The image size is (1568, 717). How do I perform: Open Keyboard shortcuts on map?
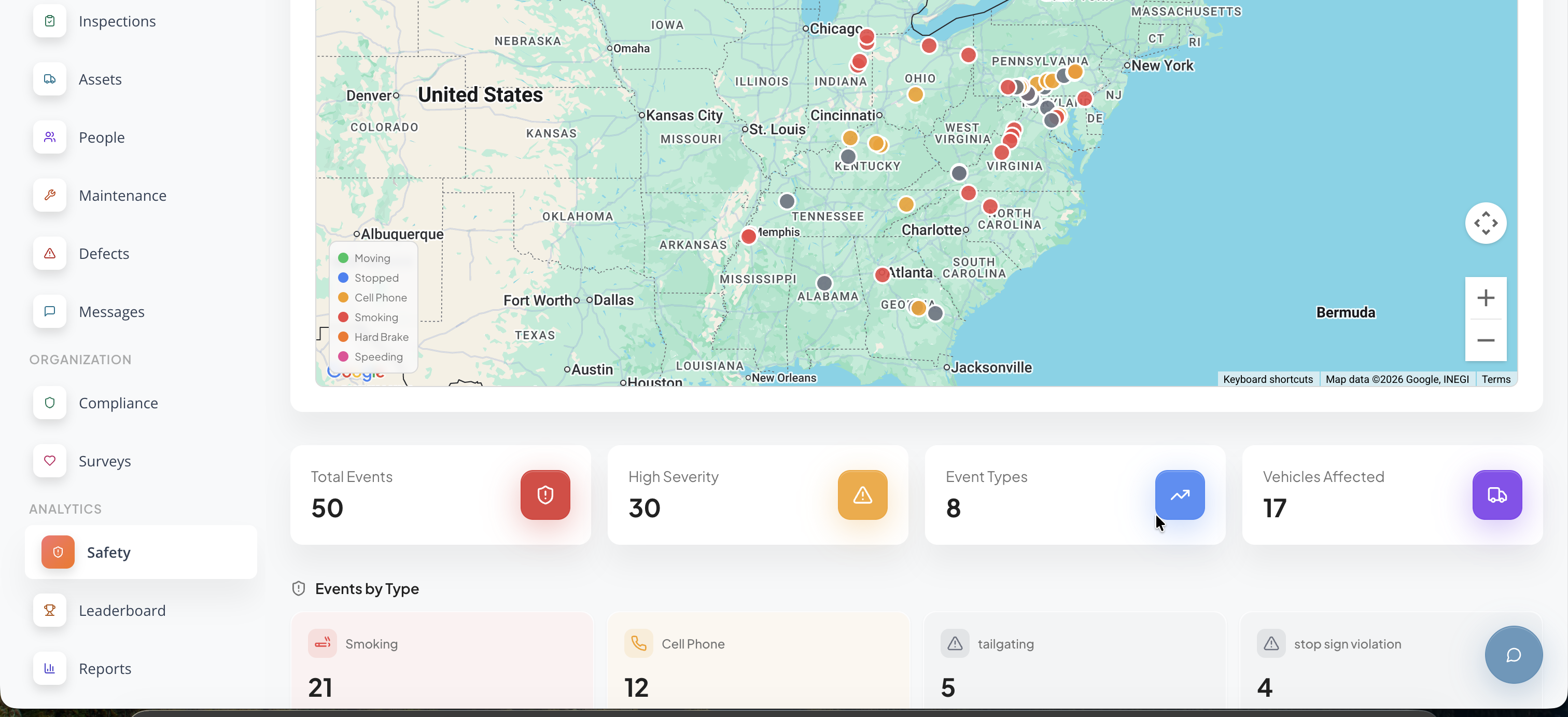coord(1267,379)
